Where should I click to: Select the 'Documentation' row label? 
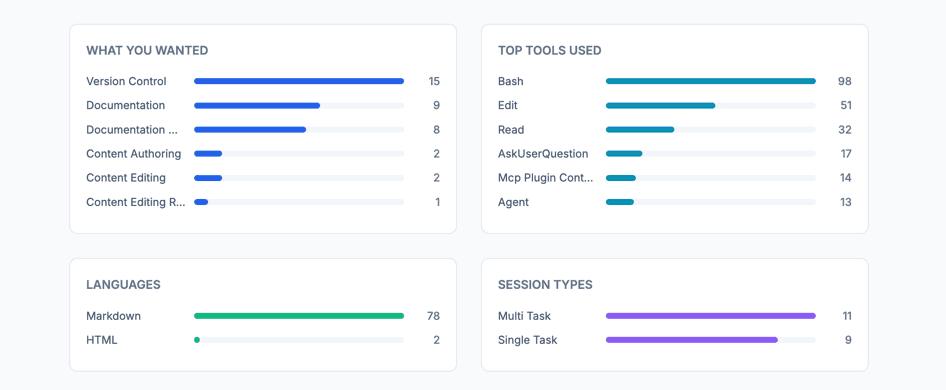pyautogui.click(x=125, y=105)
